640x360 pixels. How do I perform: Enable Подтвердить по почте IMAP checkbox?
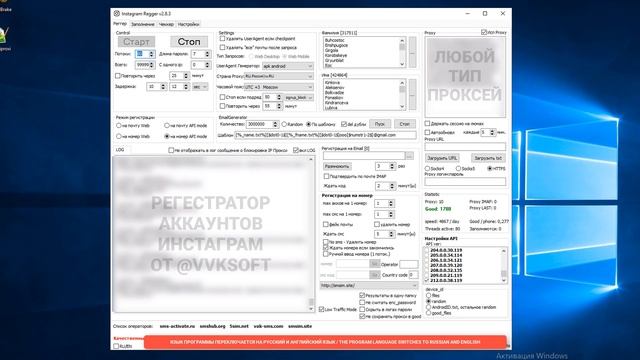(x=326, y=176)
